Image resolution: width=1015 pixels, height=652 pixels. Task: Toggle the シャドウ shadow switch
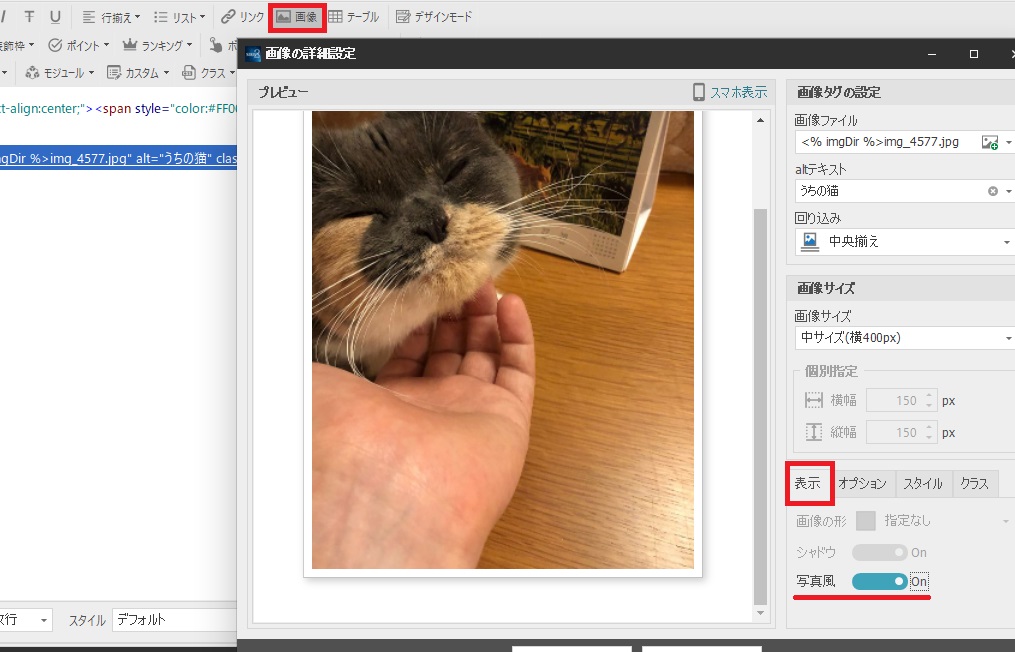(x=880, y=552)
